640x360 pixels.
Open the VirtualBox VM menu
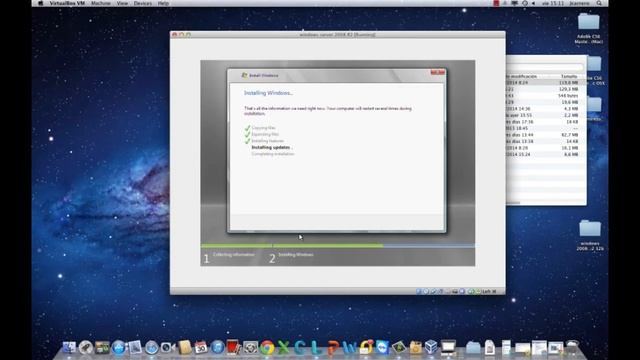coord(67,3)
